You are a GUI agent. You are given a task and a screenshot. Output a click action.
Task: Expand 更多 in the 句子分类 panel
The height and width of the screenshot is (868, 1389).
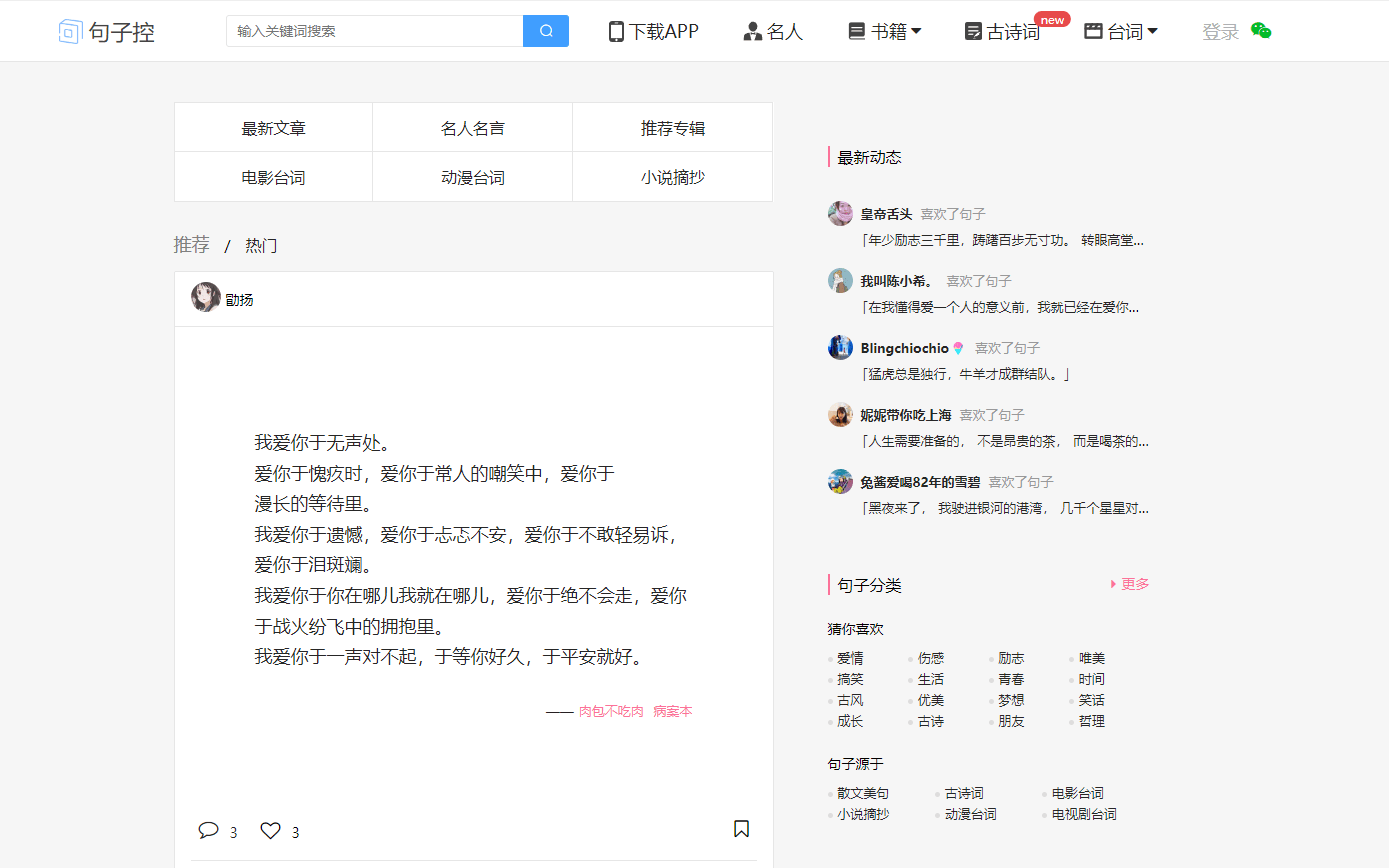[x=1133, y=584]
